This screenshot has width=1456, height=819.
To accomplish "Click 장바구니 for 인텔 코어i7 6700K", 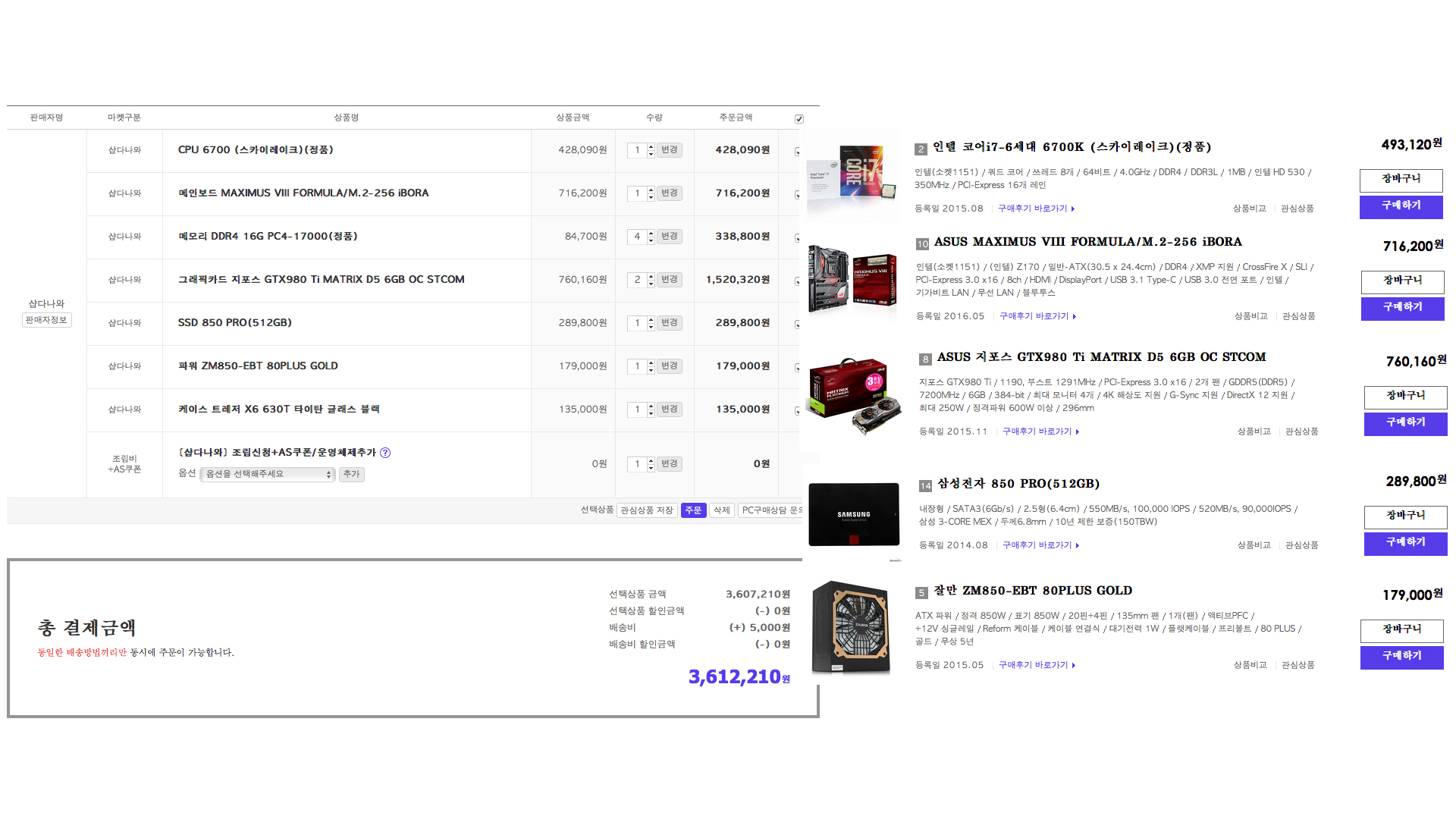I will tap(1401, 180).
